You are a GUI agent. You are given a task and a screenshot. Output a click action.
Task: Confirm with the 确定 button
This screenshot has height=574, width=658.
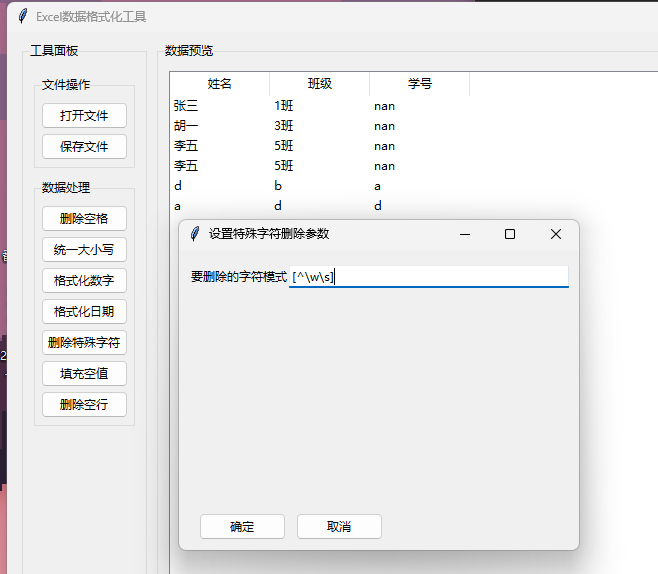(243, 527)
